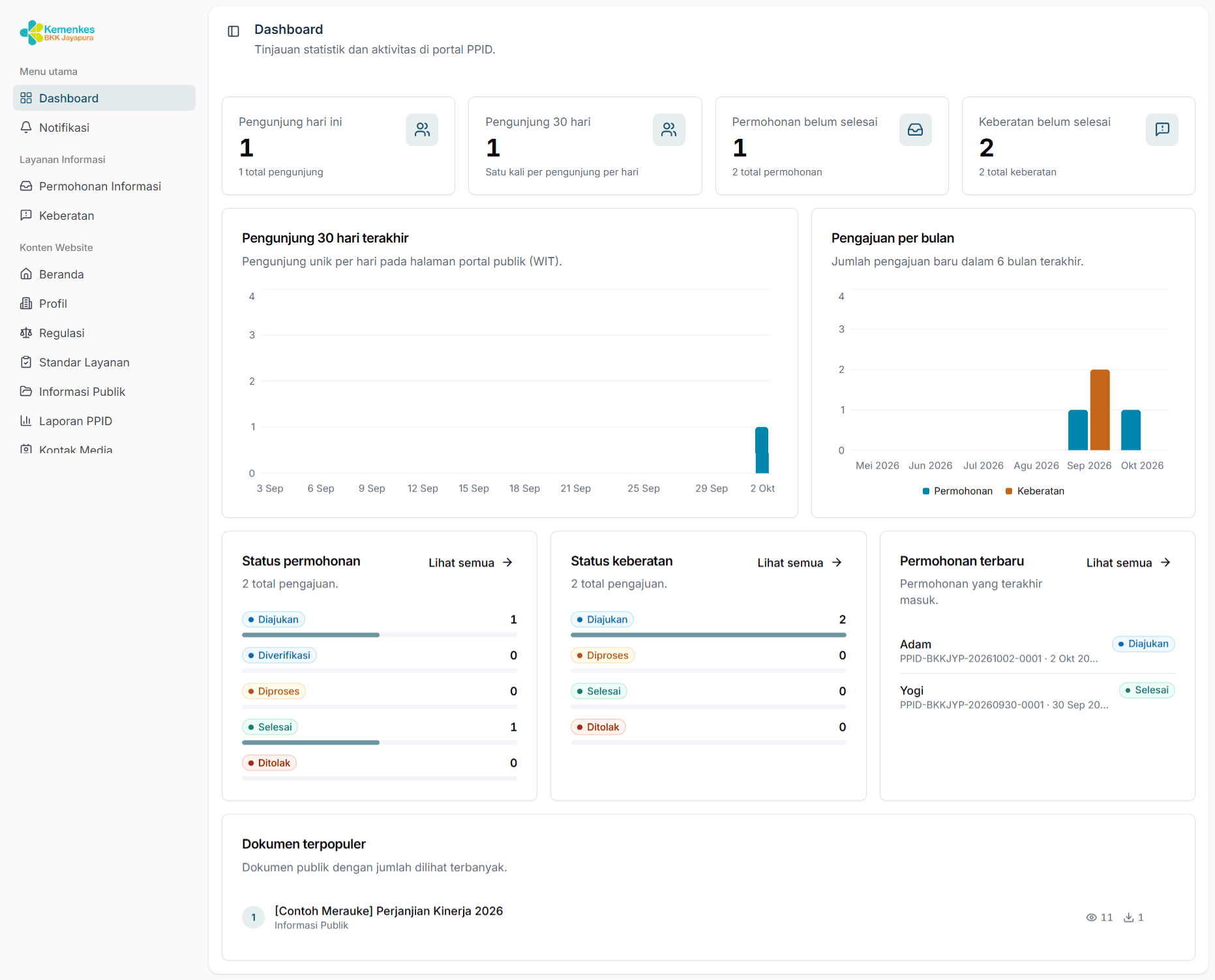
Task: Click the Regulasi scales icon
Action: click(26, 333)
